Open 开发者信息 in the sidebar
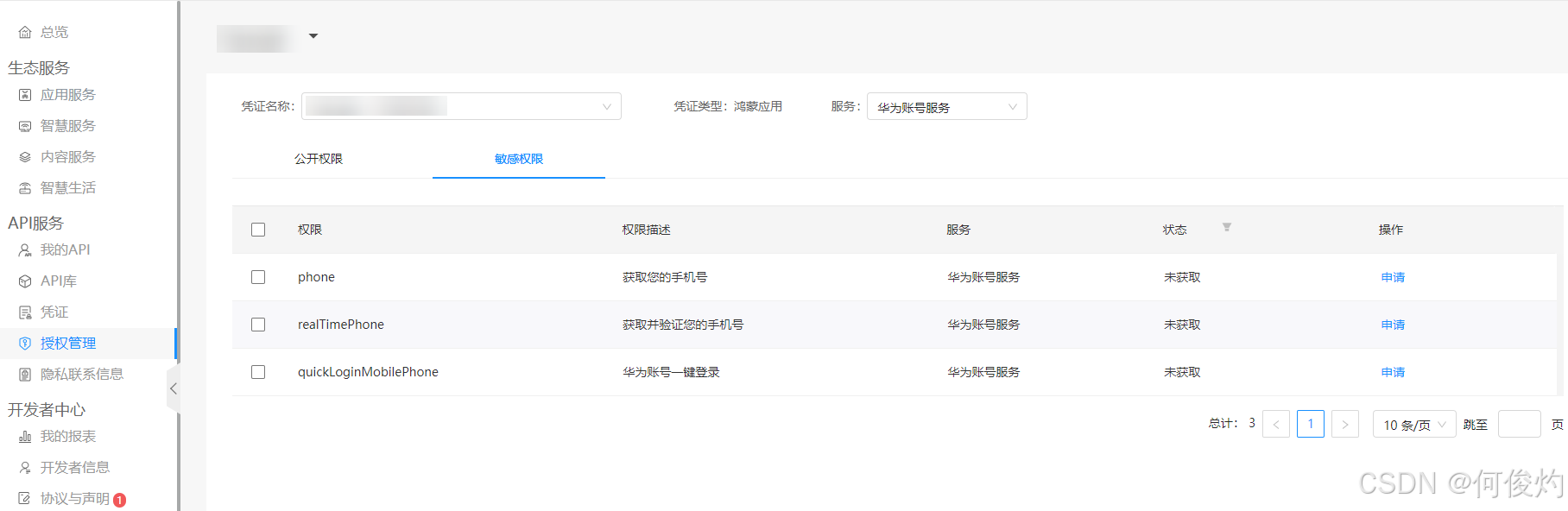This screenshot has width=1568, height=511. pos(75,468)
